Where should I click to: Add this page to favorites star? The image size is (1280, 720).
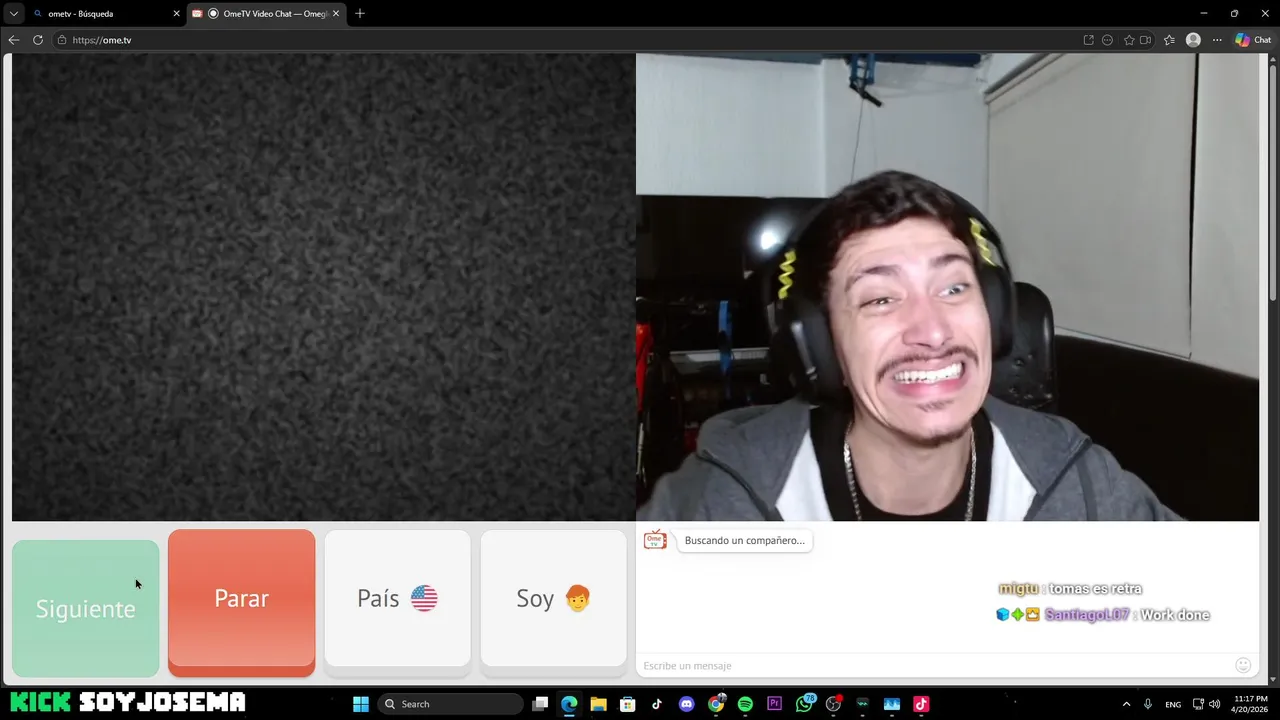1129,40
